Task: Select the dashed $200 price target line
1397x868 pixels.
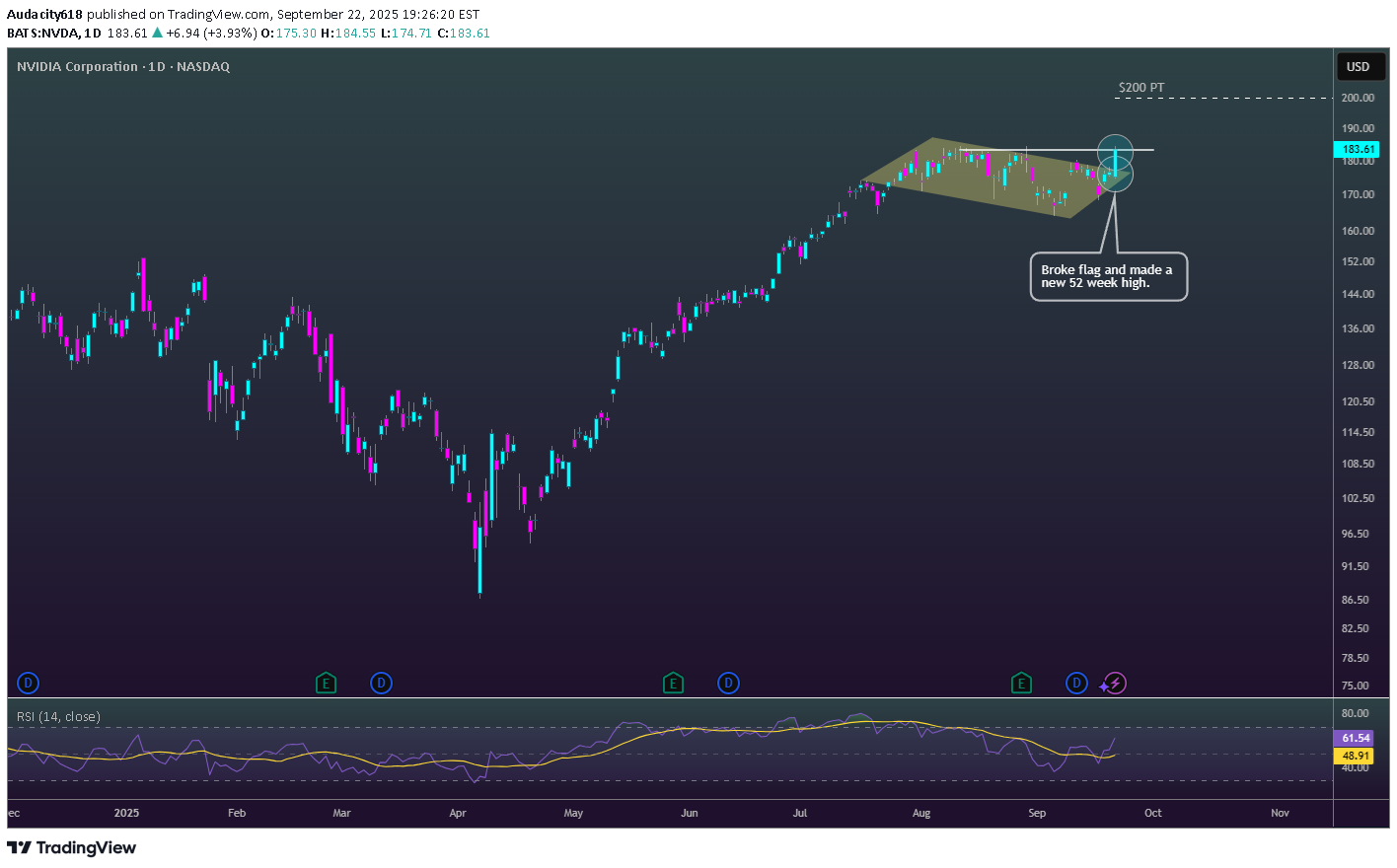Action: pos(1223,98)
